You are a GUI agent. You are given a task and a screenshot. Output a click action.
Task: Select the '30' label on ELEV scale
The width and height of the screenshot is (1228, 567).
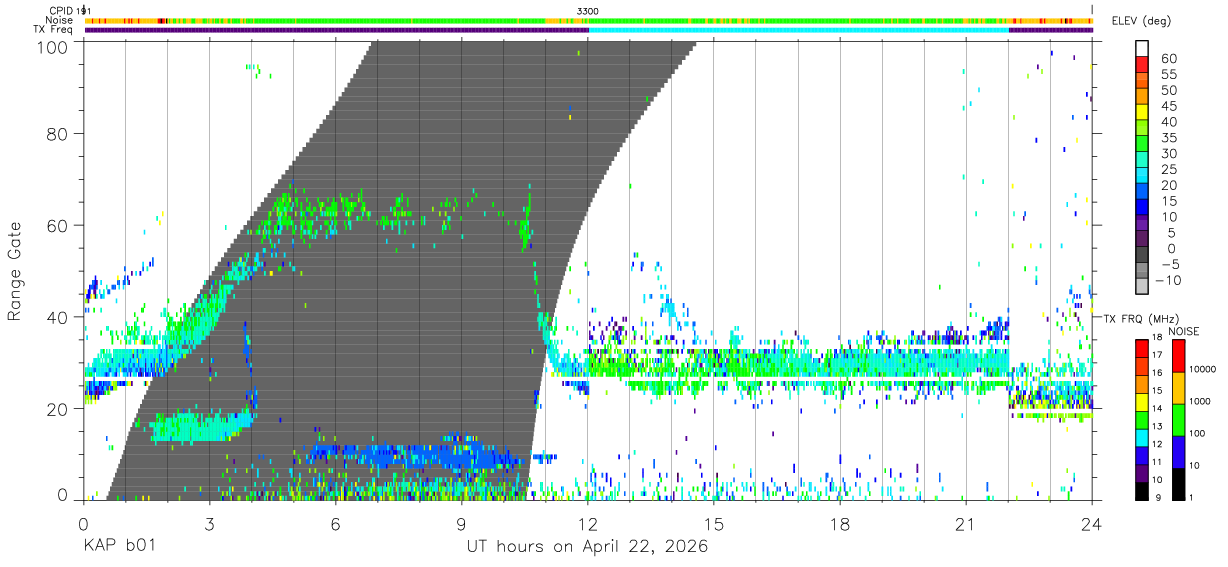tap(1168, 153)
